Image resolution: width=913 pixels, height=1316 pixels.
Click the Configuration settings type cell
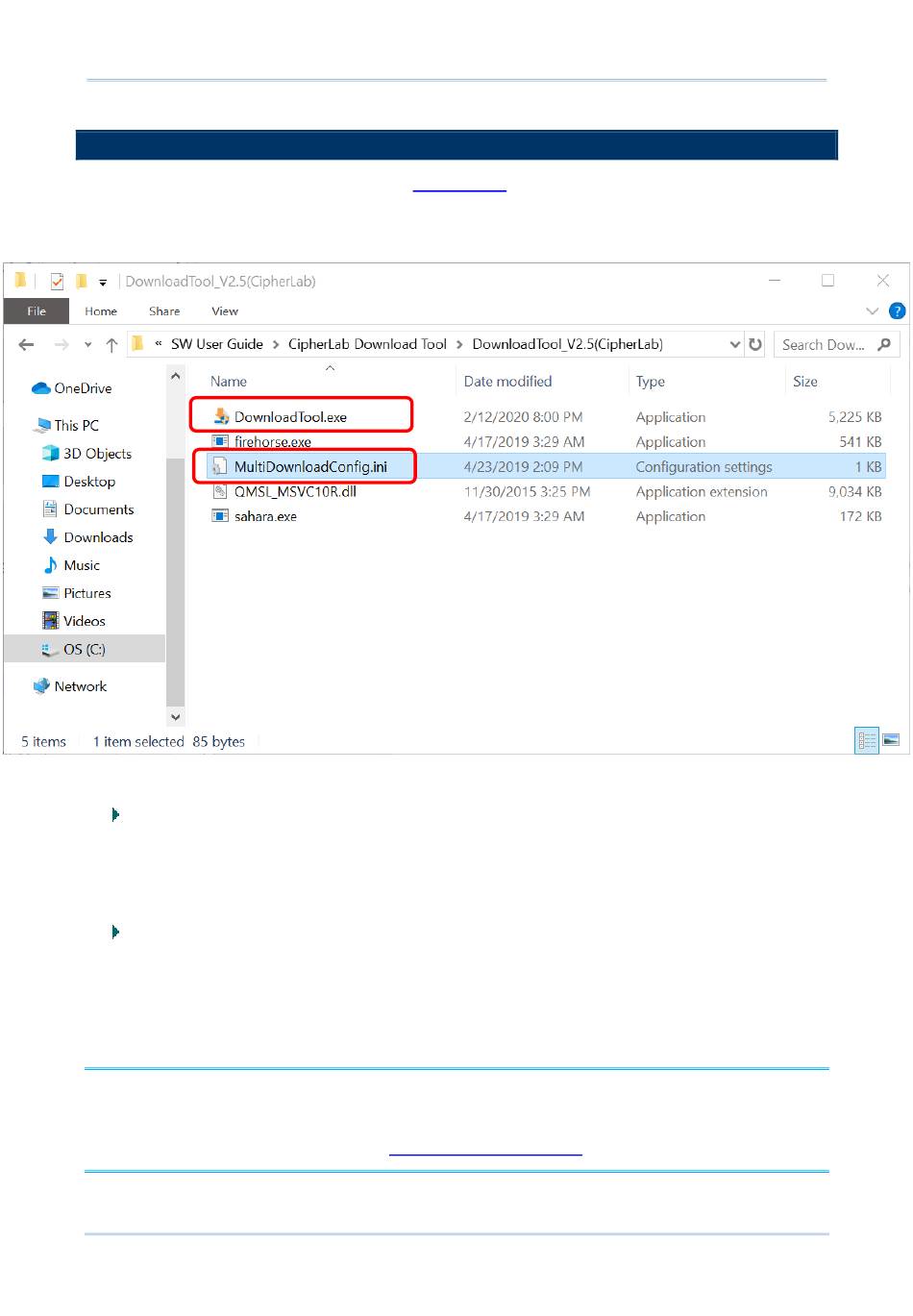703,467
